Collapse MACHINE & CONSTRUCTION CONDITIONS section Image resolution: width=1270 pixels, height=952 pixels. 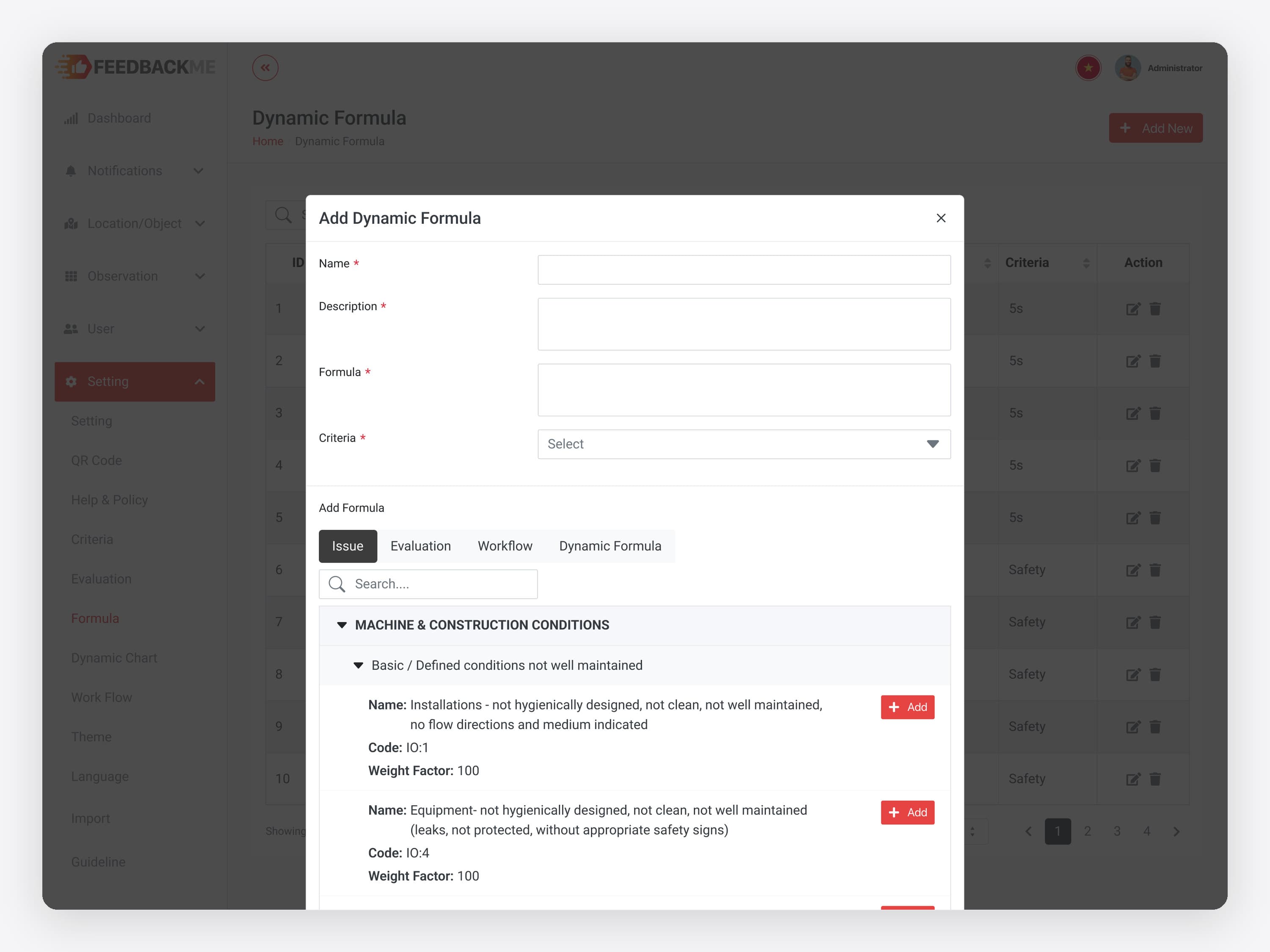(342, 625)
